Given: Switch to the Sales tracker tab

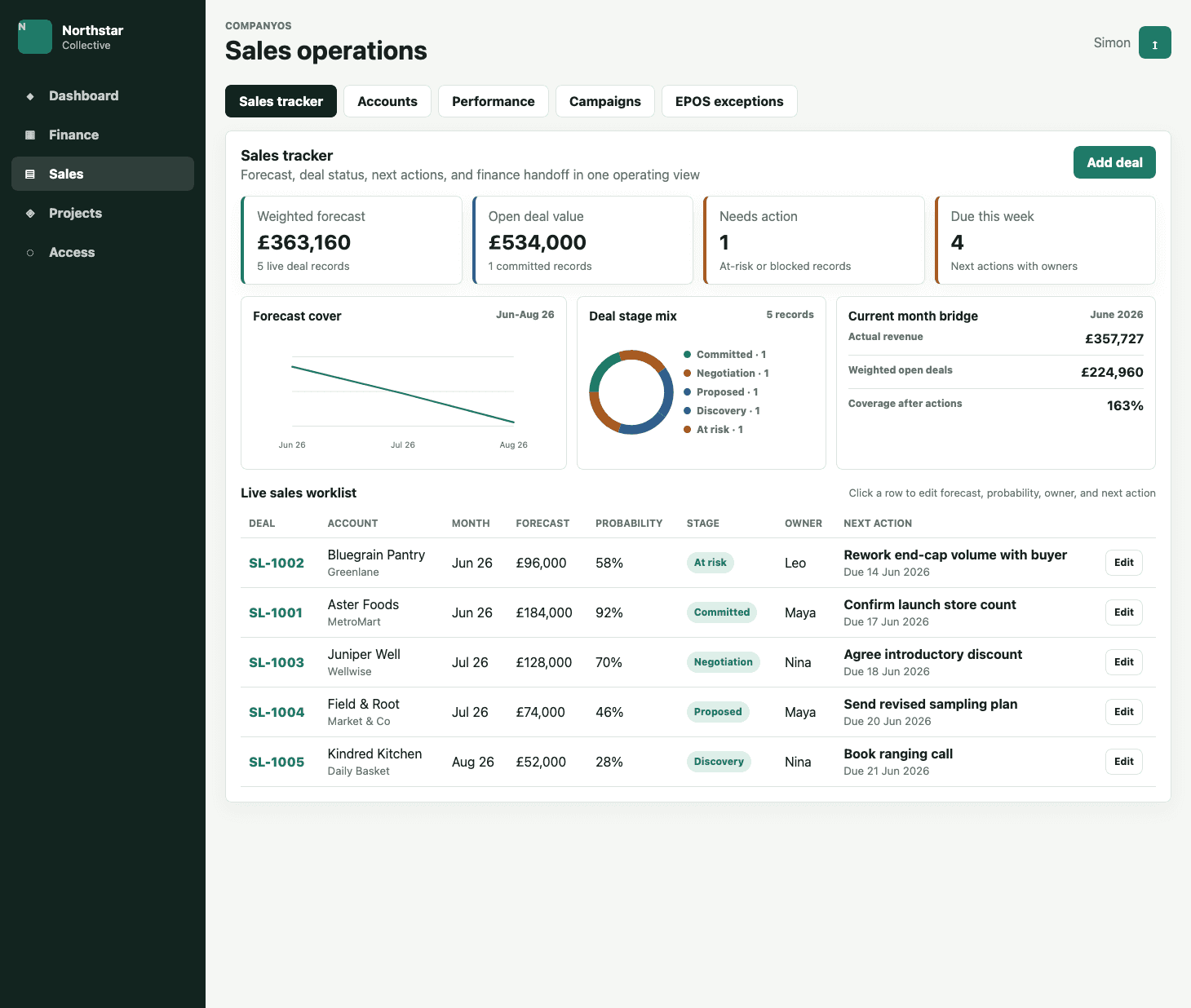Looking at the screenshot, I should (281, 101).
